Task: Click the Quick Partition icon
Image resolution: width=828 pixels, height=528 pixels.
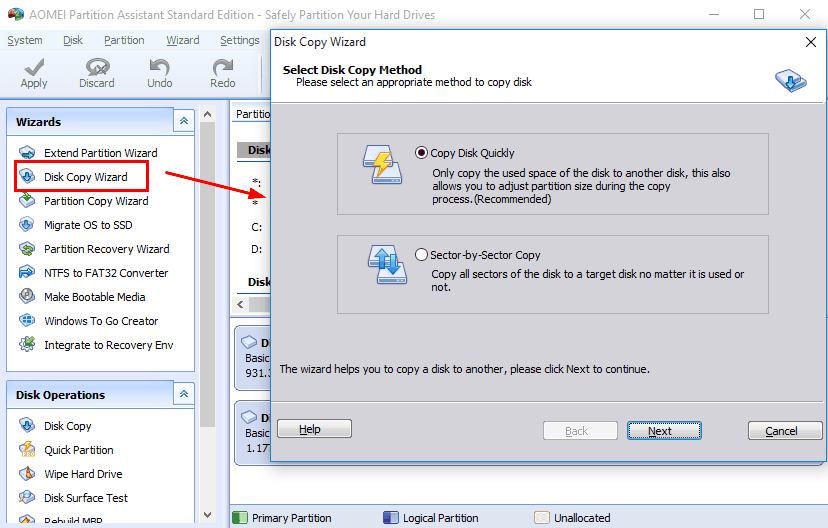Action: pyautogui.click(x=27, y=450)
